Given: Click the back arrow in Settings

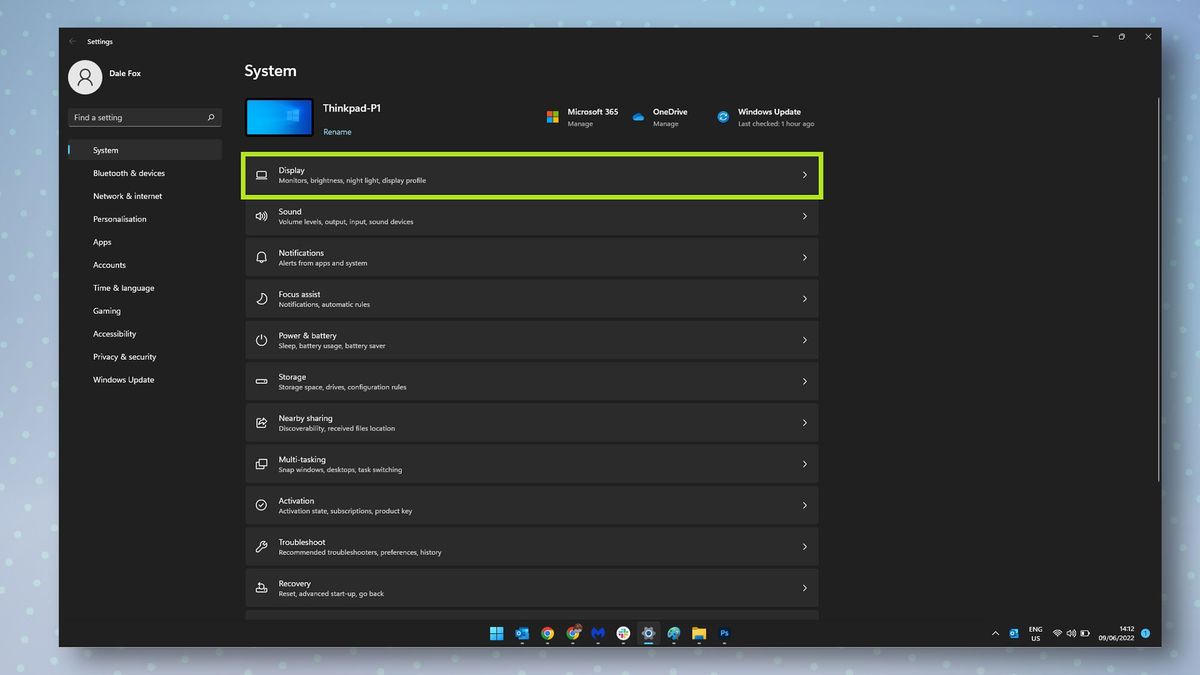Looking at the screenshot, I should [72, 41].
